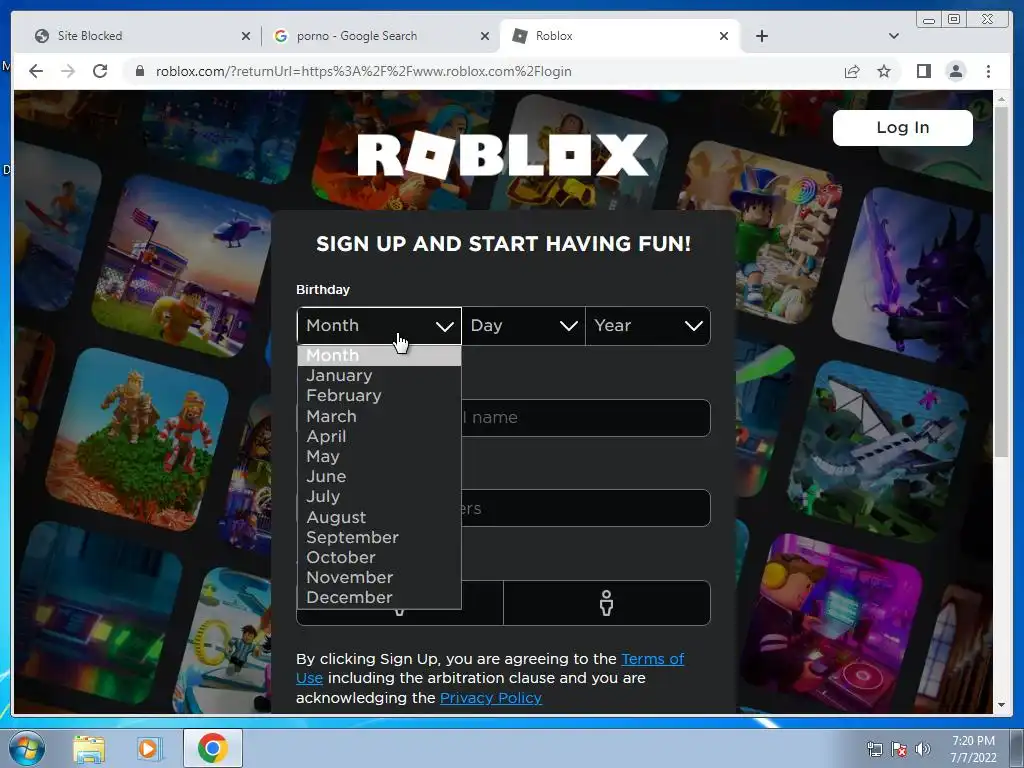This screenshot has width=1024, height=768.
Task: Click the Action Center flag tray icon
Action: click(x=899, y=749)
